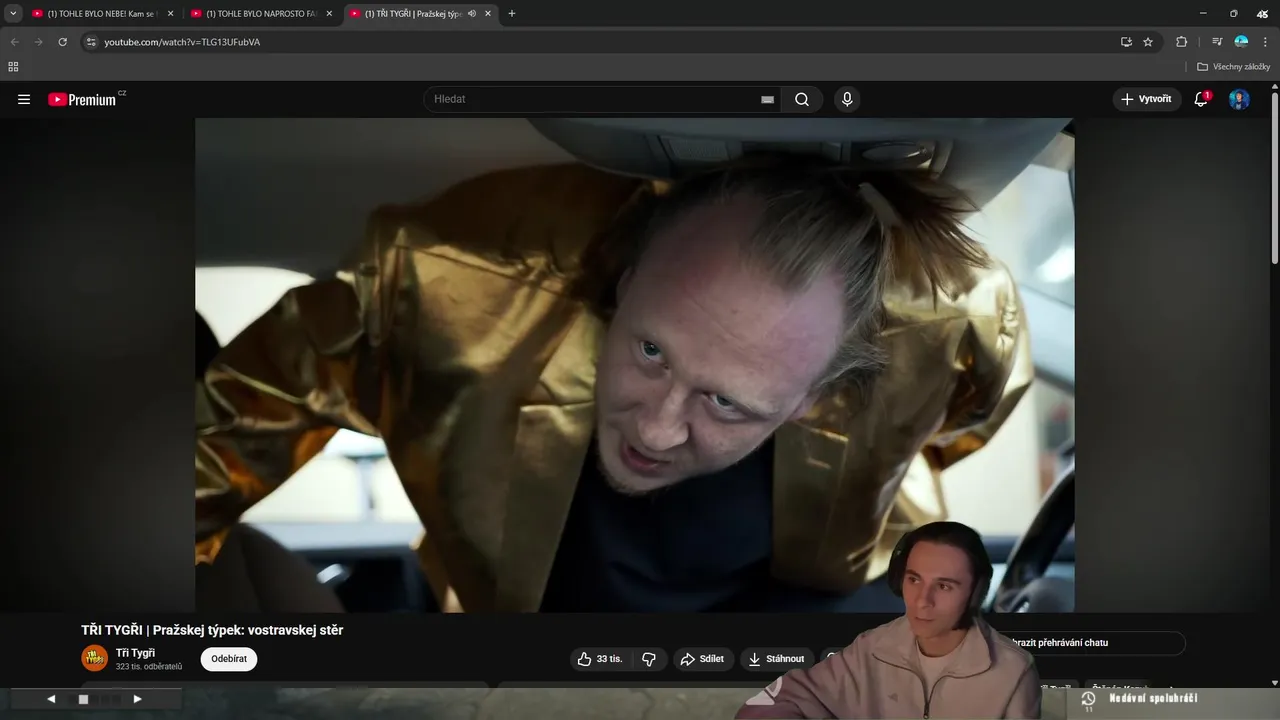Click the video title text
Image resolution: width=1280 pixels, height=720 pixels.
[x=212, y=630]
